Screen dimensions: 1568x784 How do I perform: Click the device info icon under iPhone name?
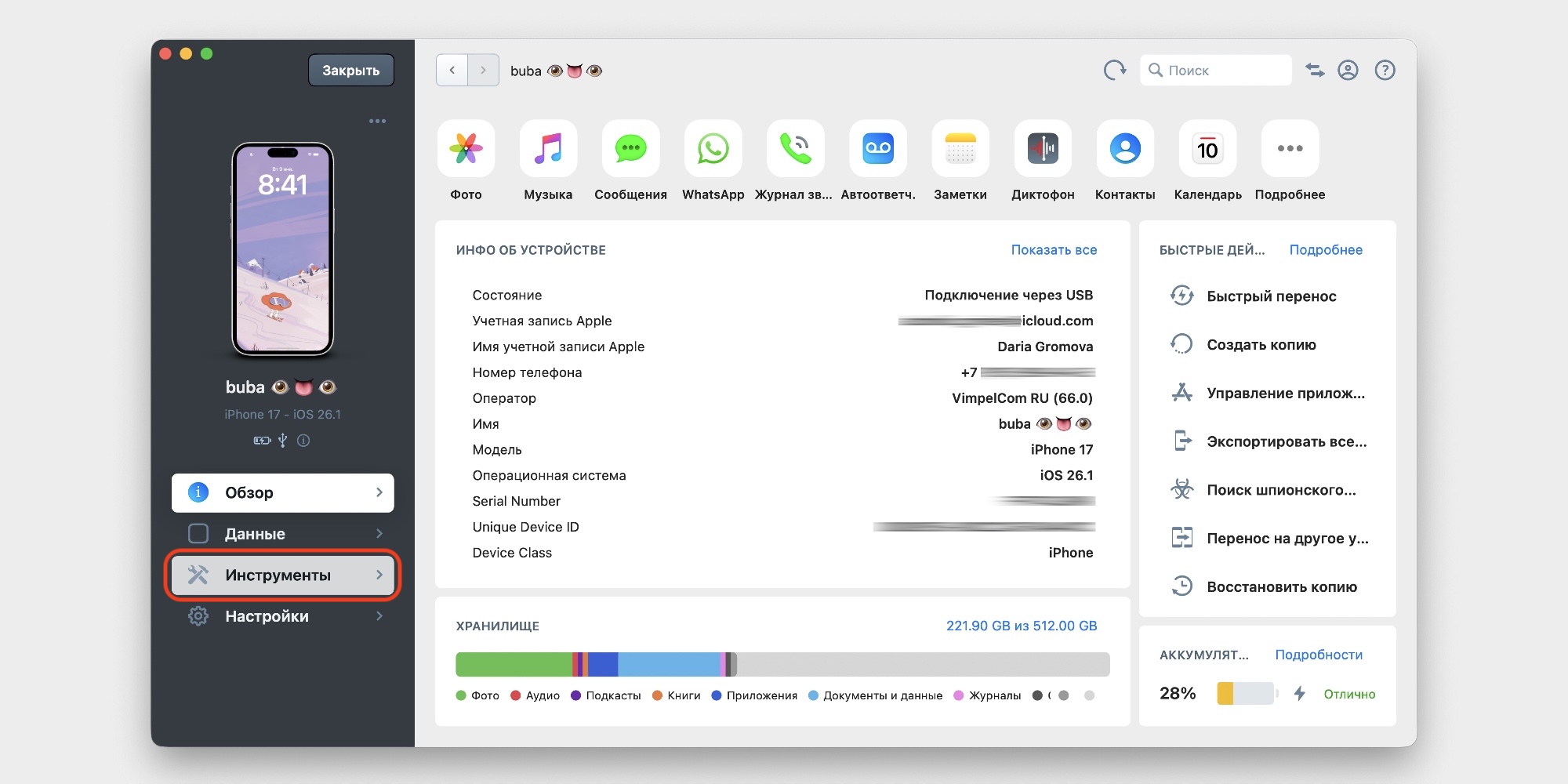pos(303,441)
